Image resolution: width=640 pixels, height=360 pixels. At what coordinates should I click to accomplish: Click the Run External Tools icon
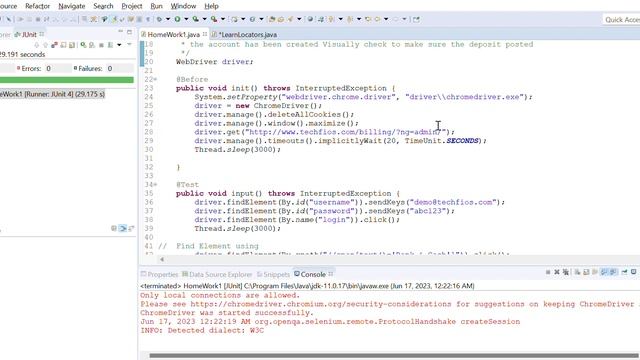click(x=214, y=19)
